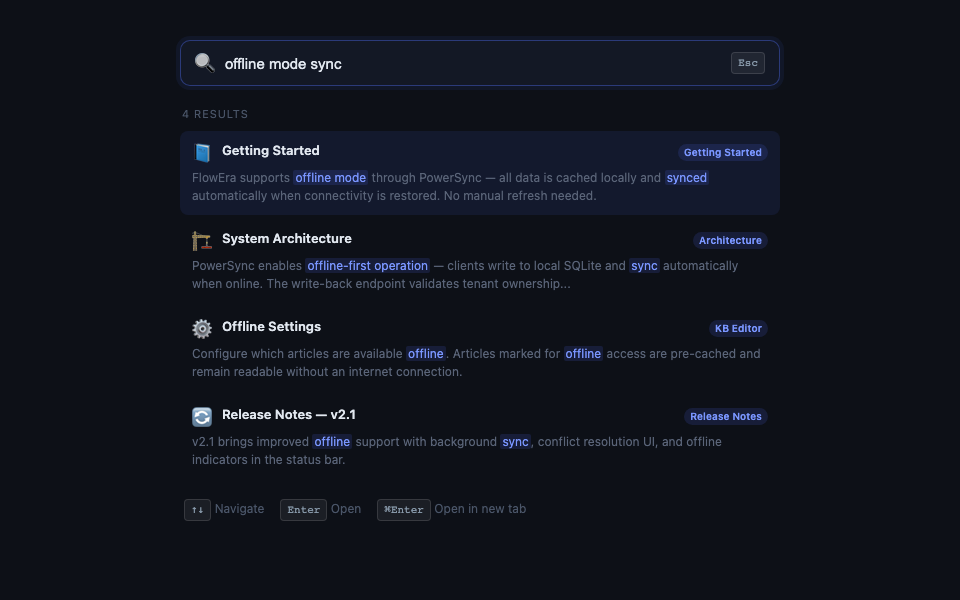Click the magnifying glass search icon
The image size is (960, 600).
204,63
